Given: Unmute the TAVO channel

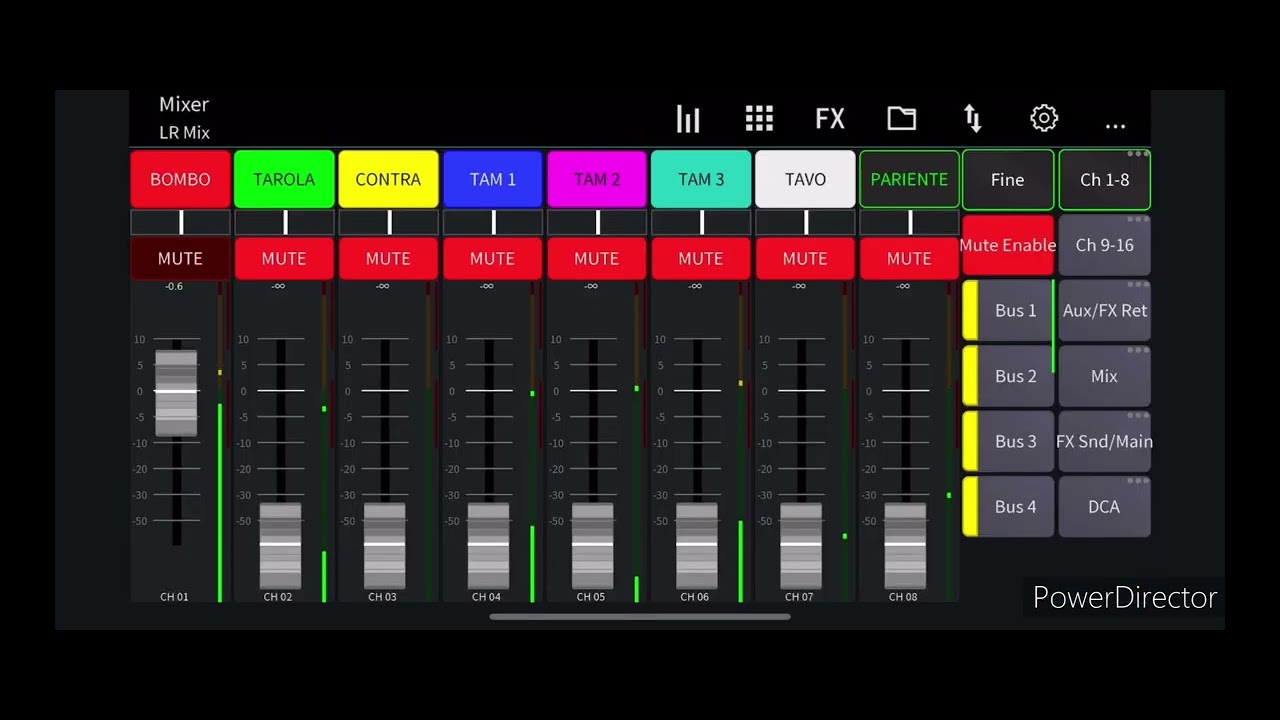Looking at the screenshot, I should (x=805, y=258).
